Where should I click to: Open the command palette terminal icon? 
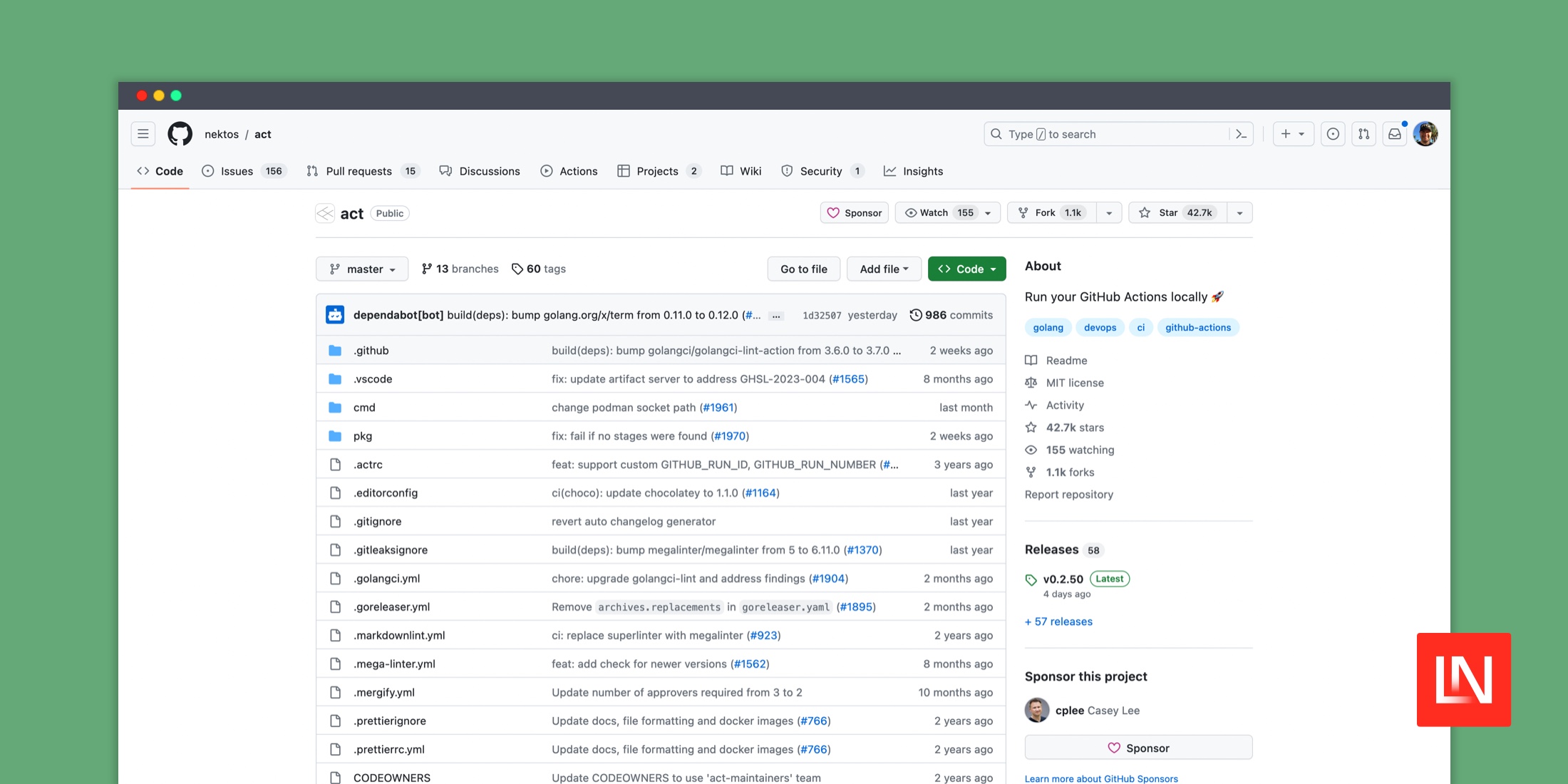point(1241,134)
